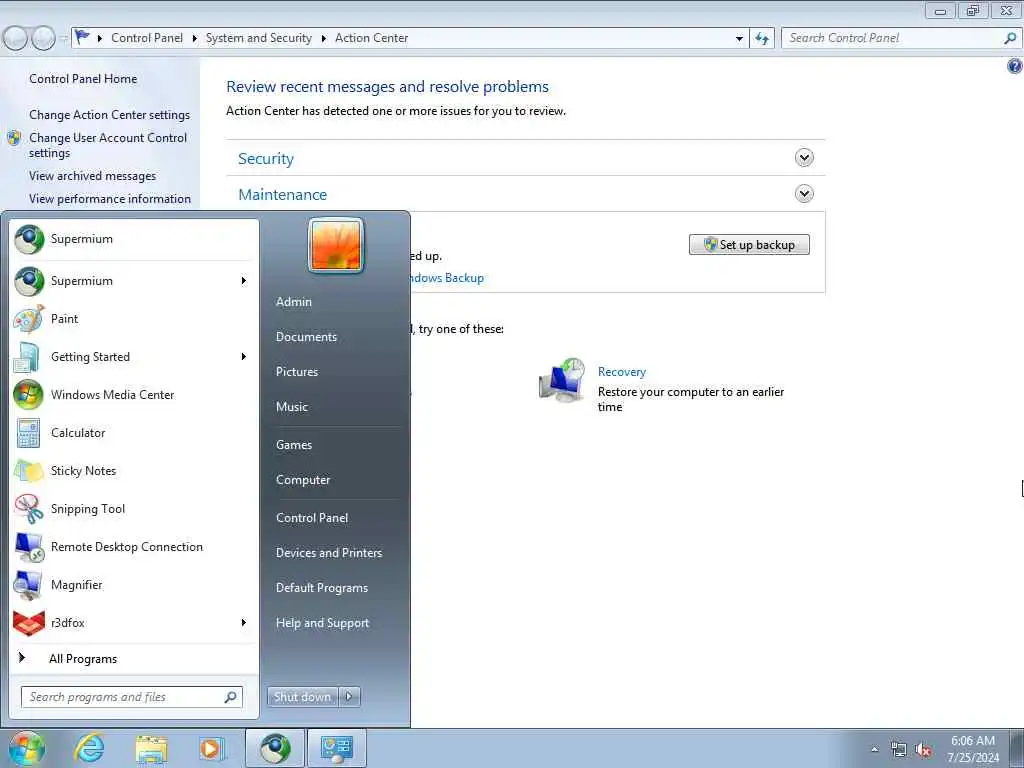Image resolution: width=1024 pixels, height=768 pixels.
Task: Click the Windows Backup link
Action: point(448,278)
